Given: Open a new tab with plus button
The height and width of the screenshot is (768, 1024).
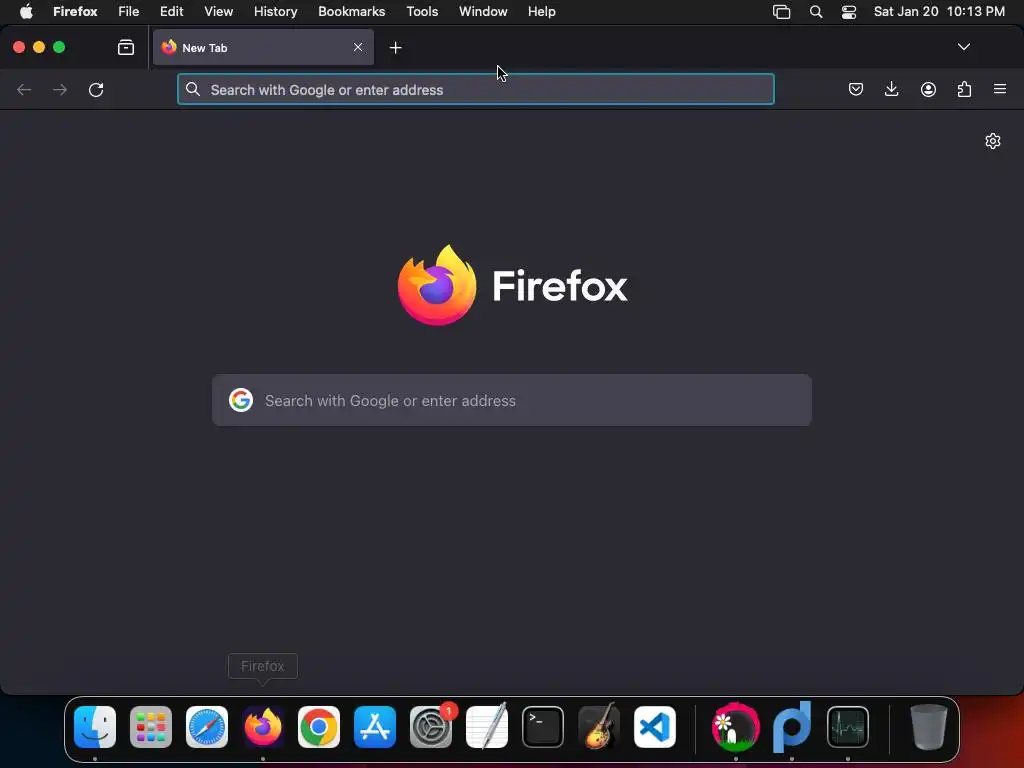Looking at the screenshot, I should point(395,48).
